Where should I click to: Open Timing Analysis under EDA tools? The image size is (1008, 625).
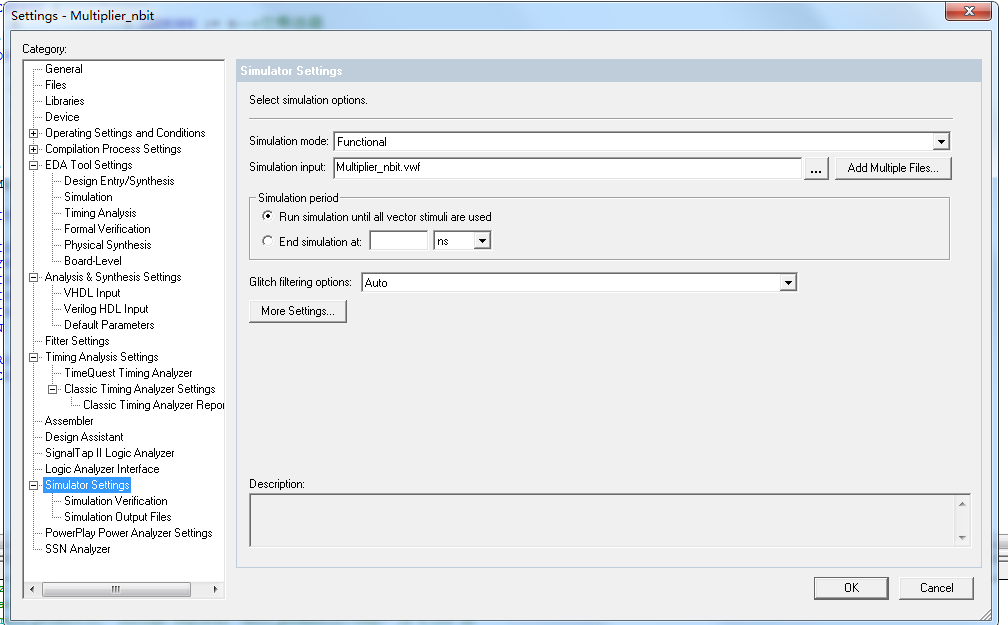pos(100,213)
